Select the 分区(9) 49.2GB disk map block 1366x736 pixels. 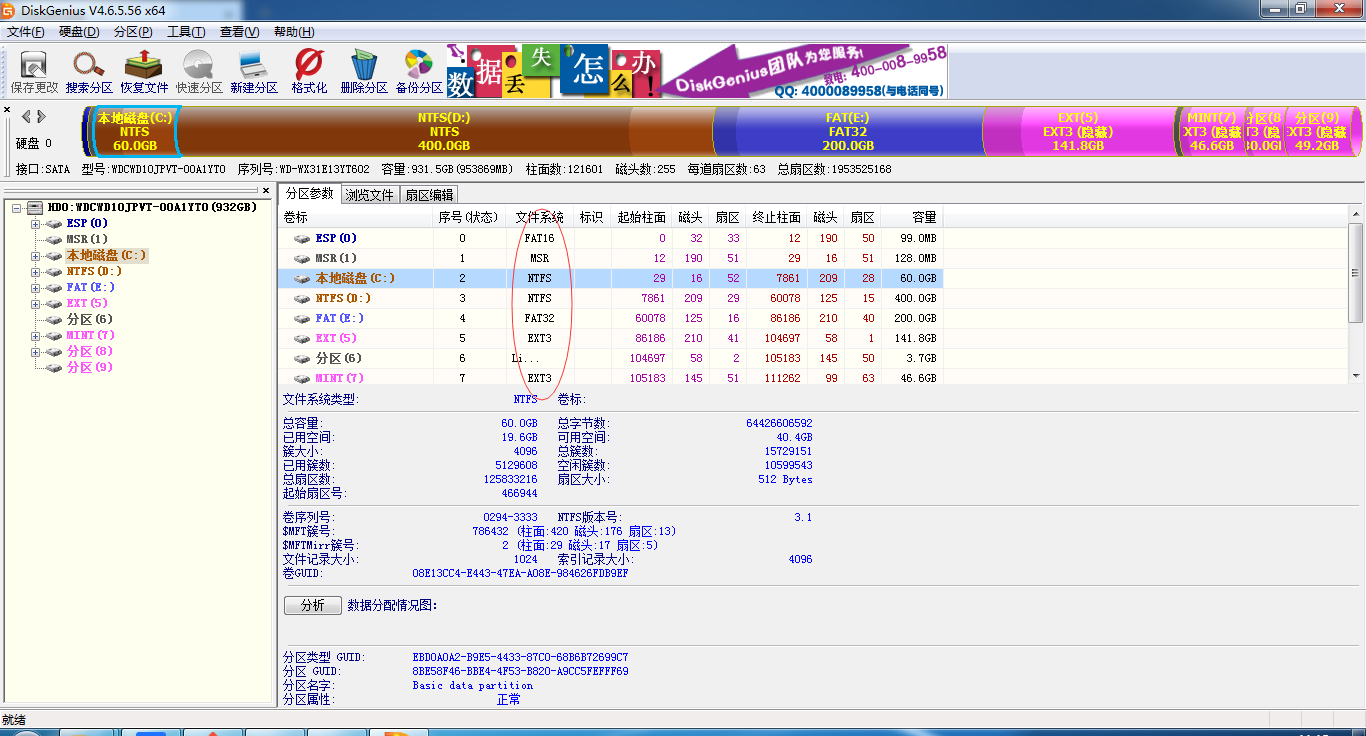tap(1315, 131)
